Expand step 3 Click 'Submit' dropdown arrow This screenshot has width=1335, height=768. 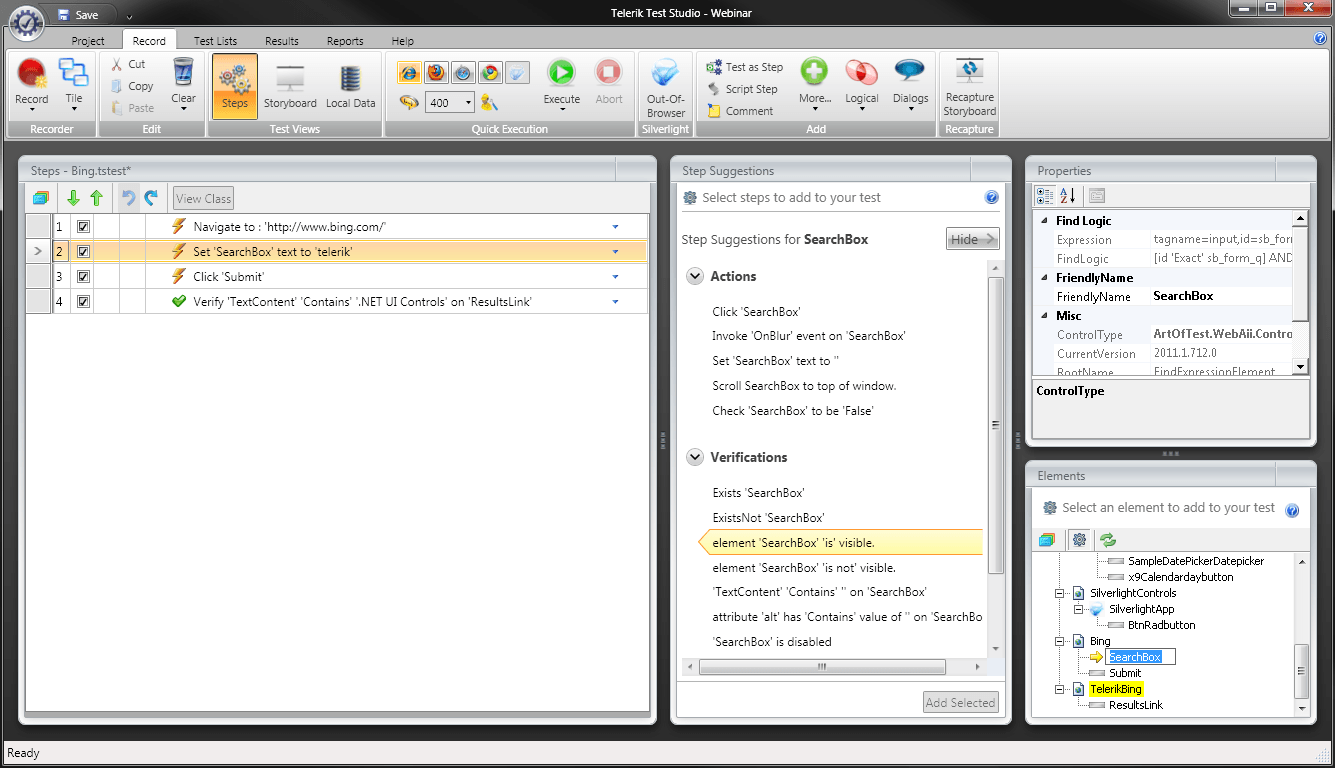615,277
